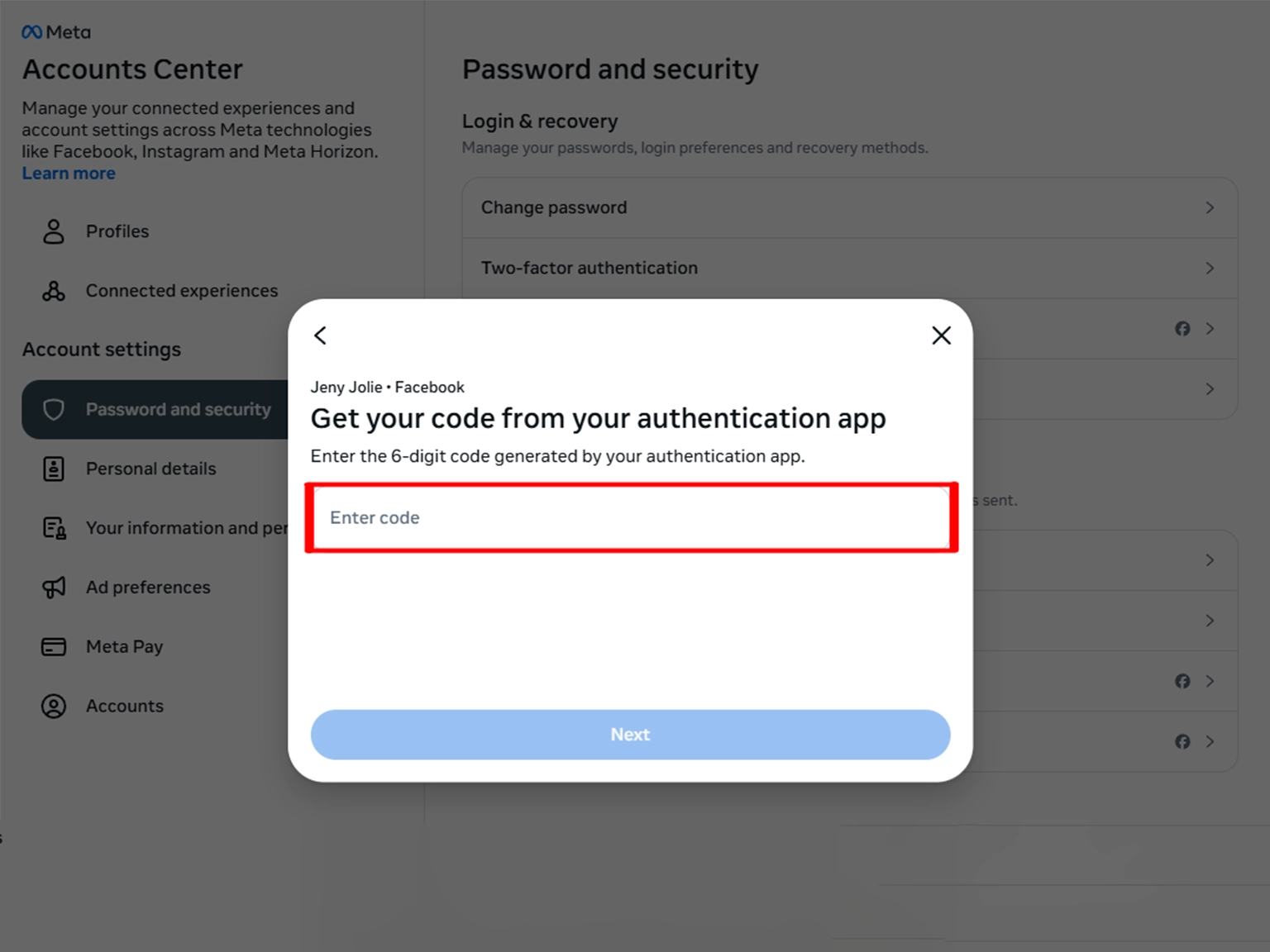Select Your information and permissions icon
This screenshot has height=952, width=1270.
54,528
